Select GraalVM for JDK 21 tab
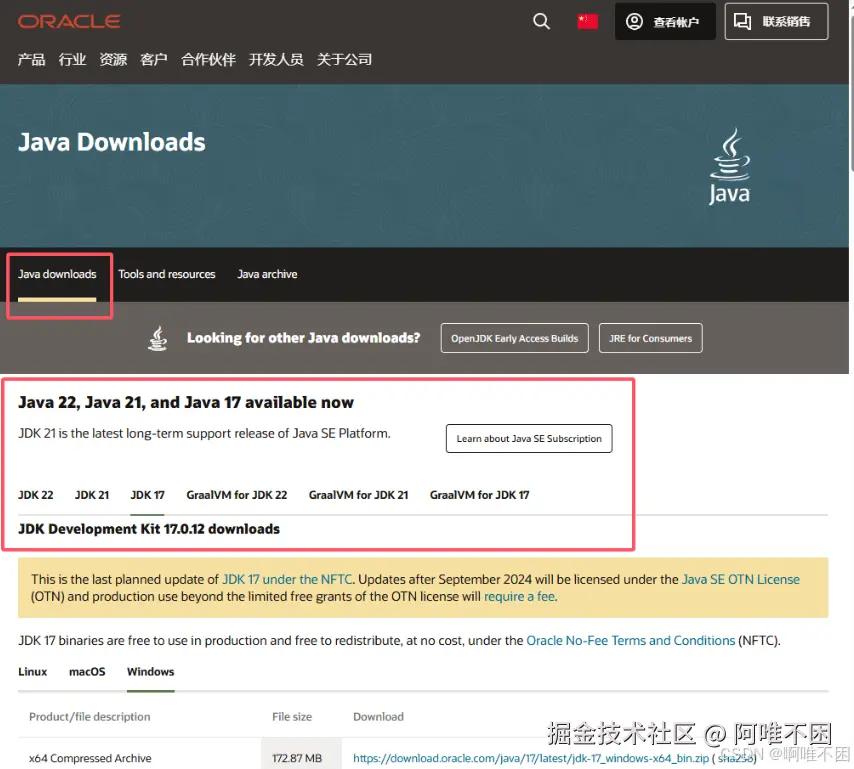Viewport: 854px width, 769px height. (x=358, y=495)
